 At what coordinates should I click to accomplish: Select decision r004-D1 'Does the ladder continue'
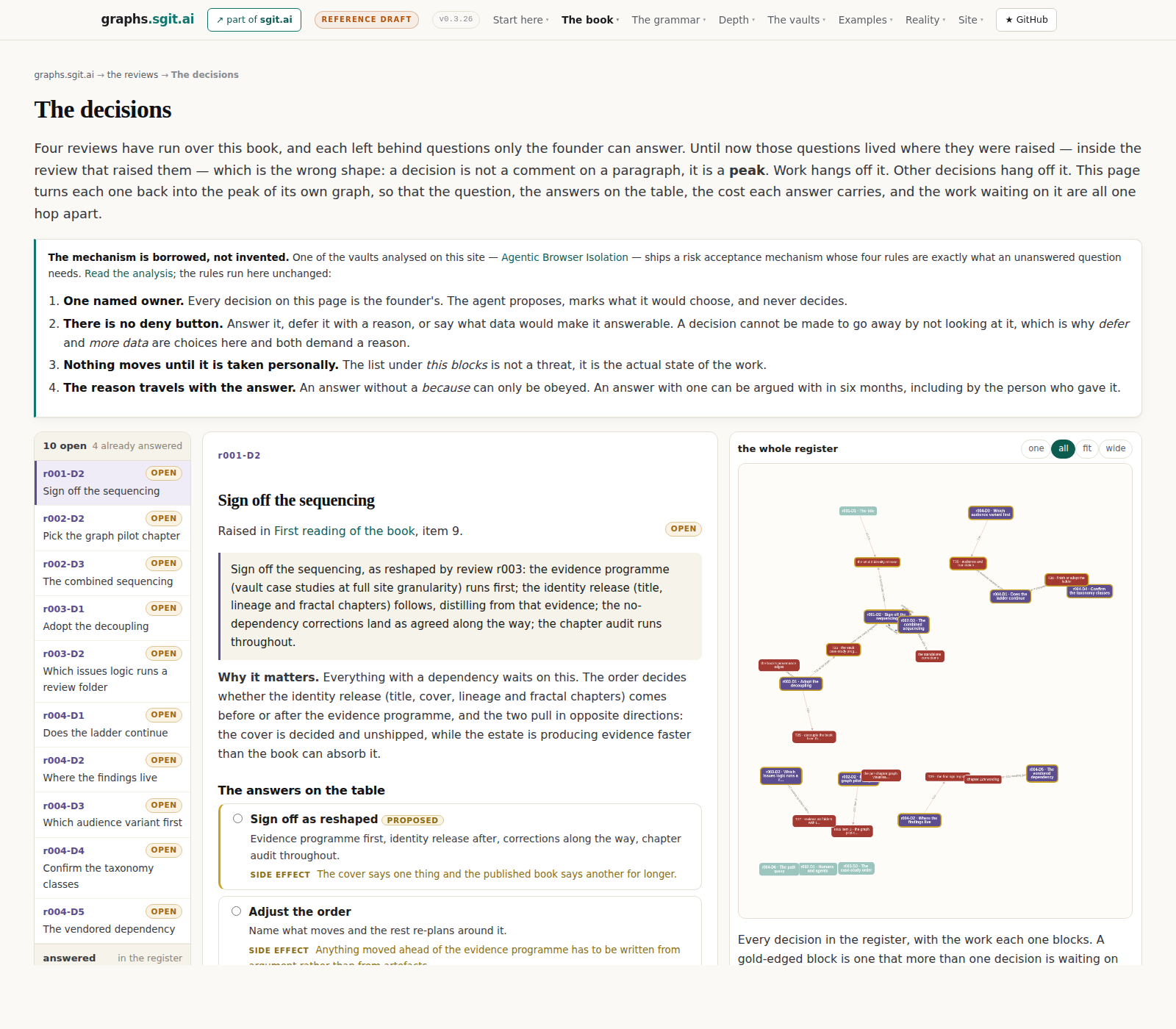[112, 725]
